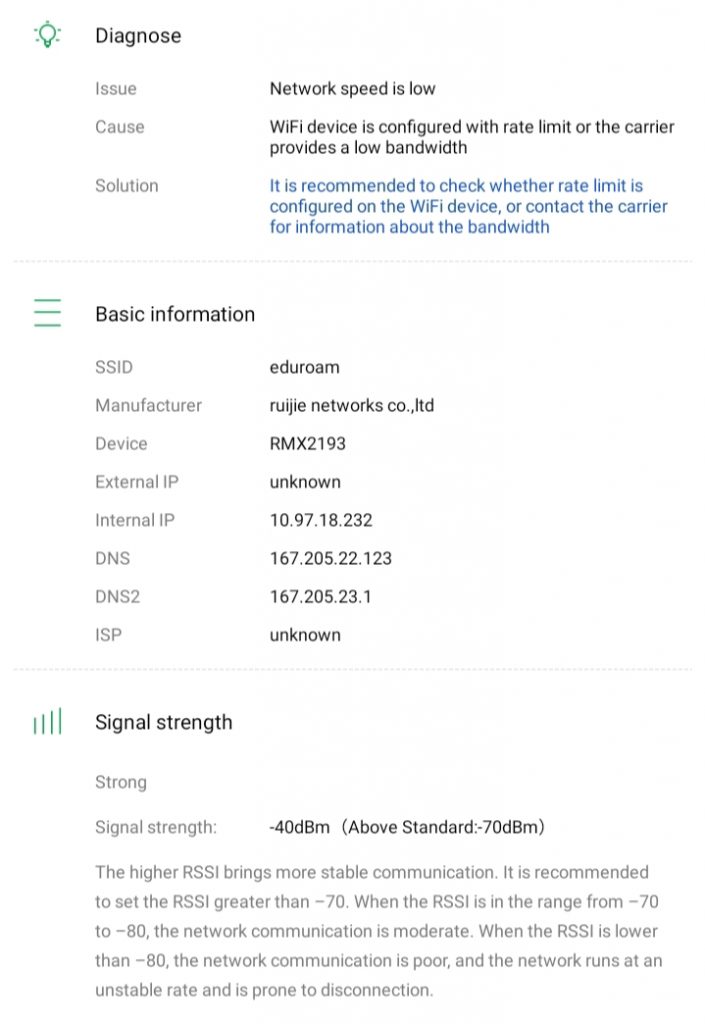Click the ISP unknown value
Viewport: 705px width, 1024px height.
[304, 635]
